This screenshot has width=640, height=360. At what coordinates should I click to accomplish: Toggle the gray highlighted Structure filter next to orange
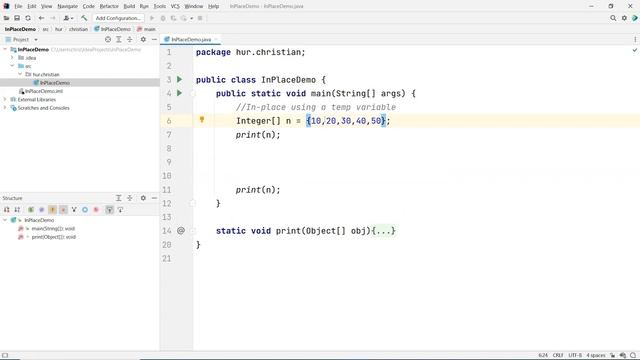coord(63,209)
